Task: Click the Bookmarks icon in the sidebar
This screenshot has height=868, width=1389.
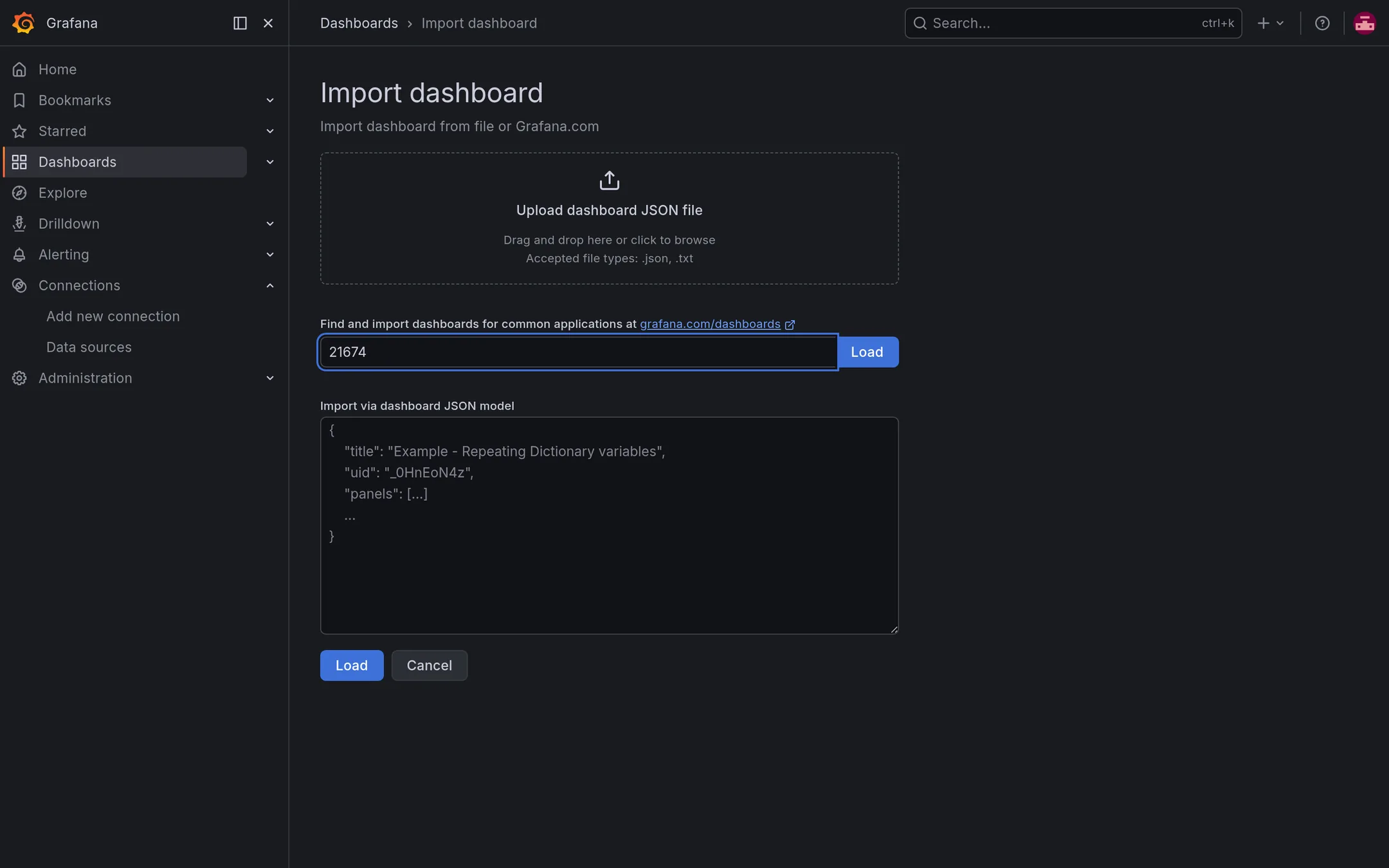Action: coord(19,100)
